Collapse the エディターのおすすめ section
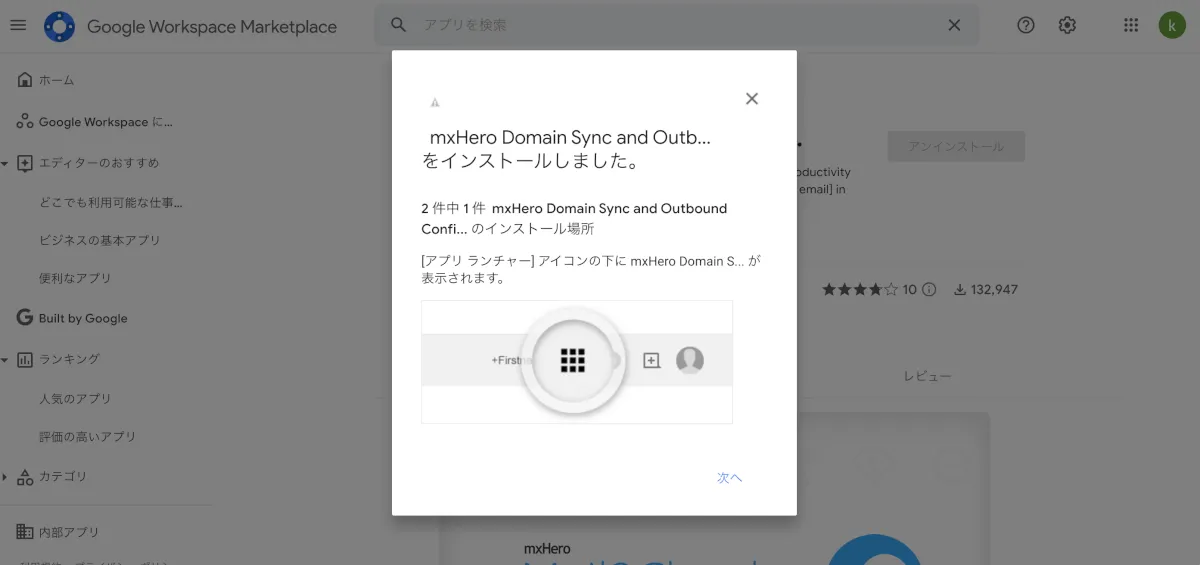The width and height of the screenshot is (1200, 565). click(5, 163)
